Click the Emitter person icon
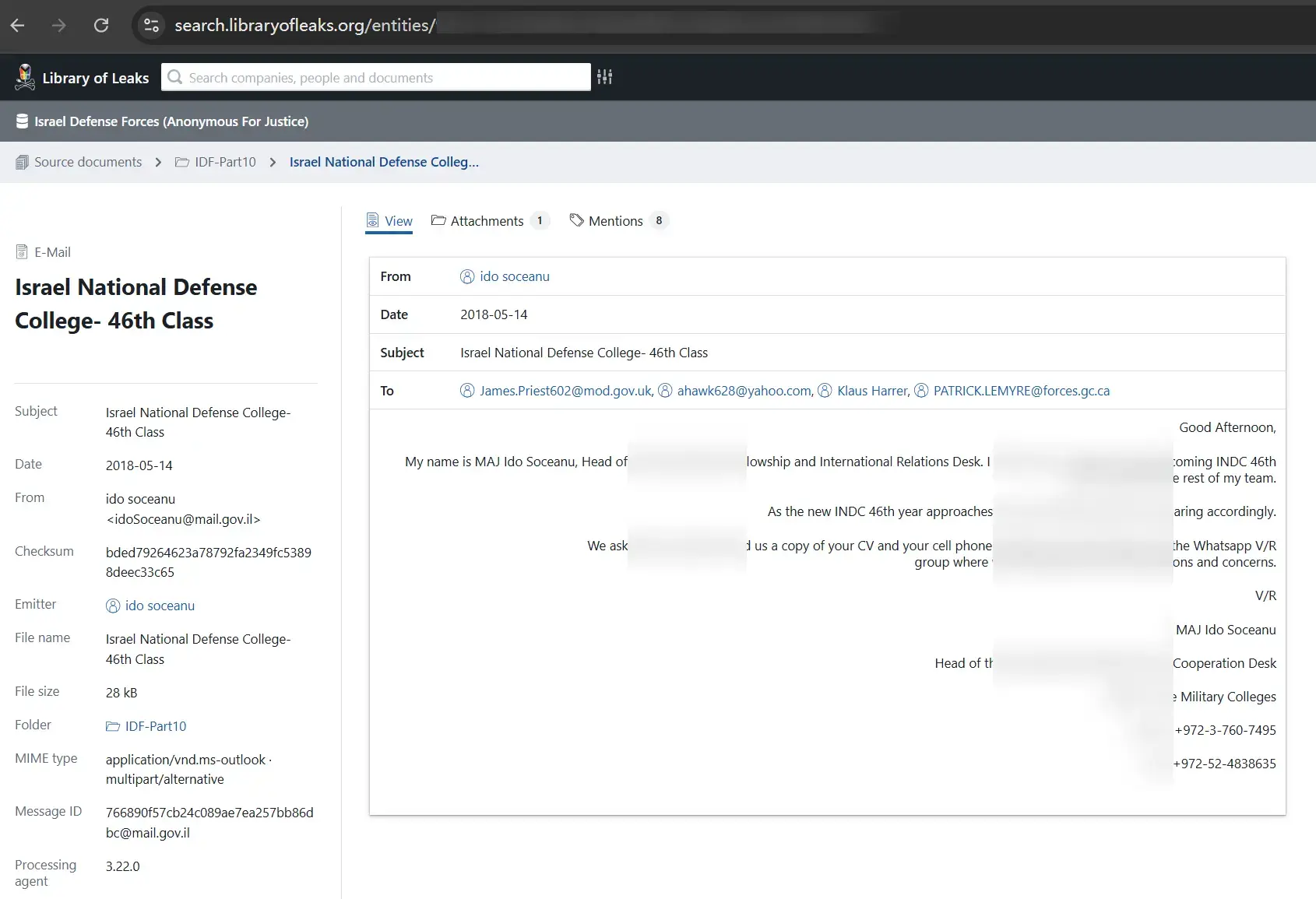Image resolution: width=1316 pixels, height=899 pixels. point(113,606)
